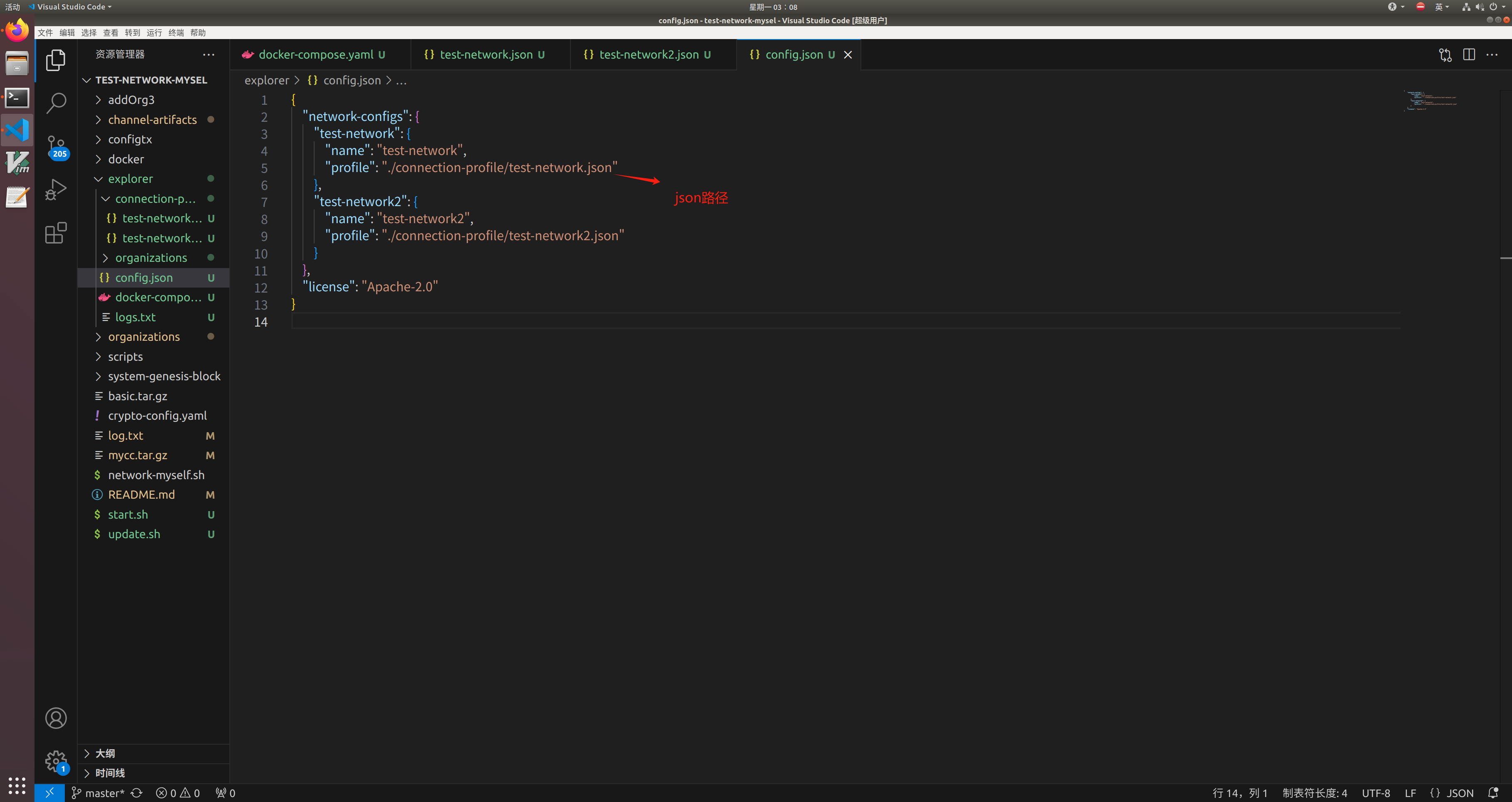Open Terminal from the dock
1512x802 pixels.
[17, 98]
